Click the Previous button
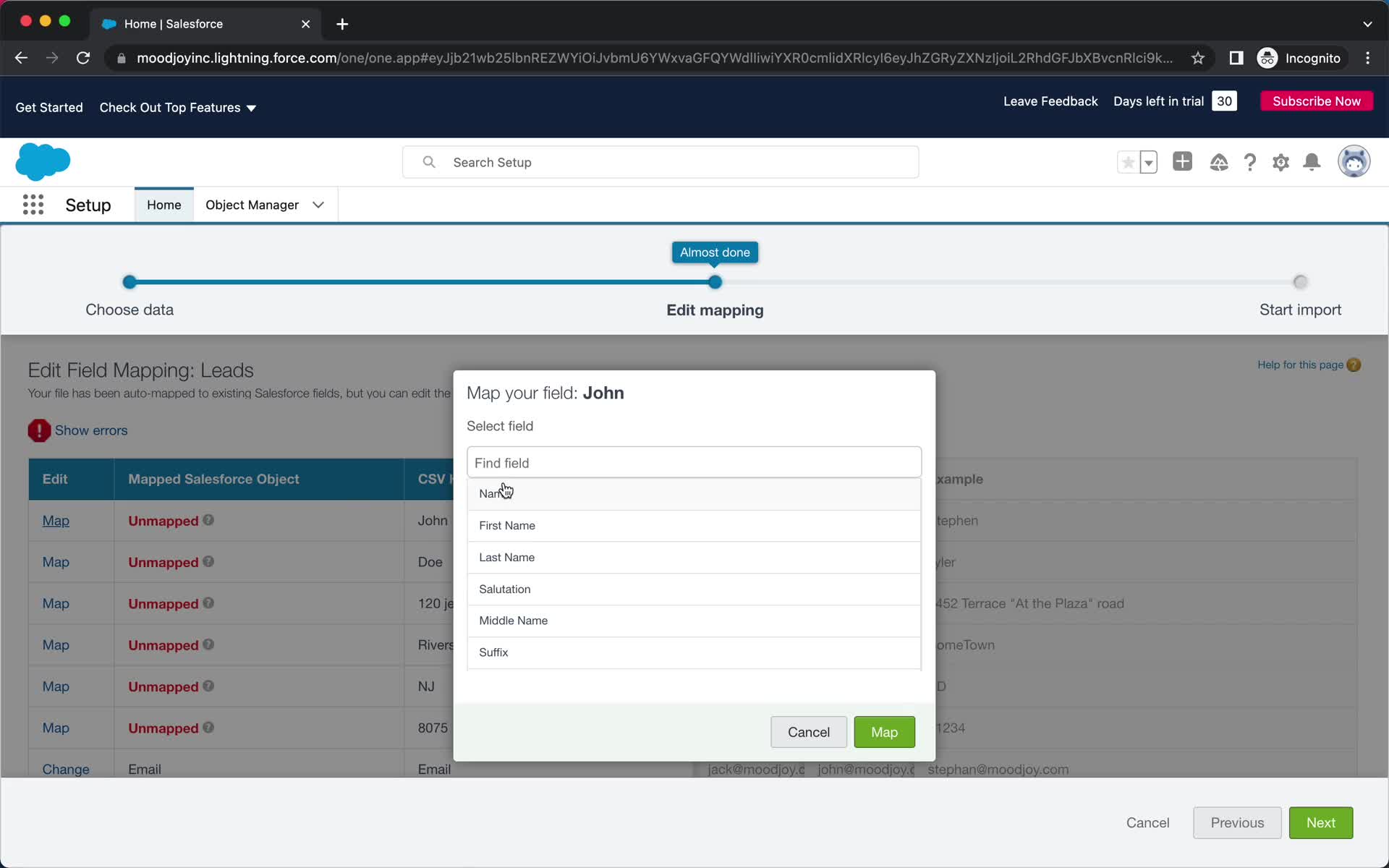 coord(1237,822)
